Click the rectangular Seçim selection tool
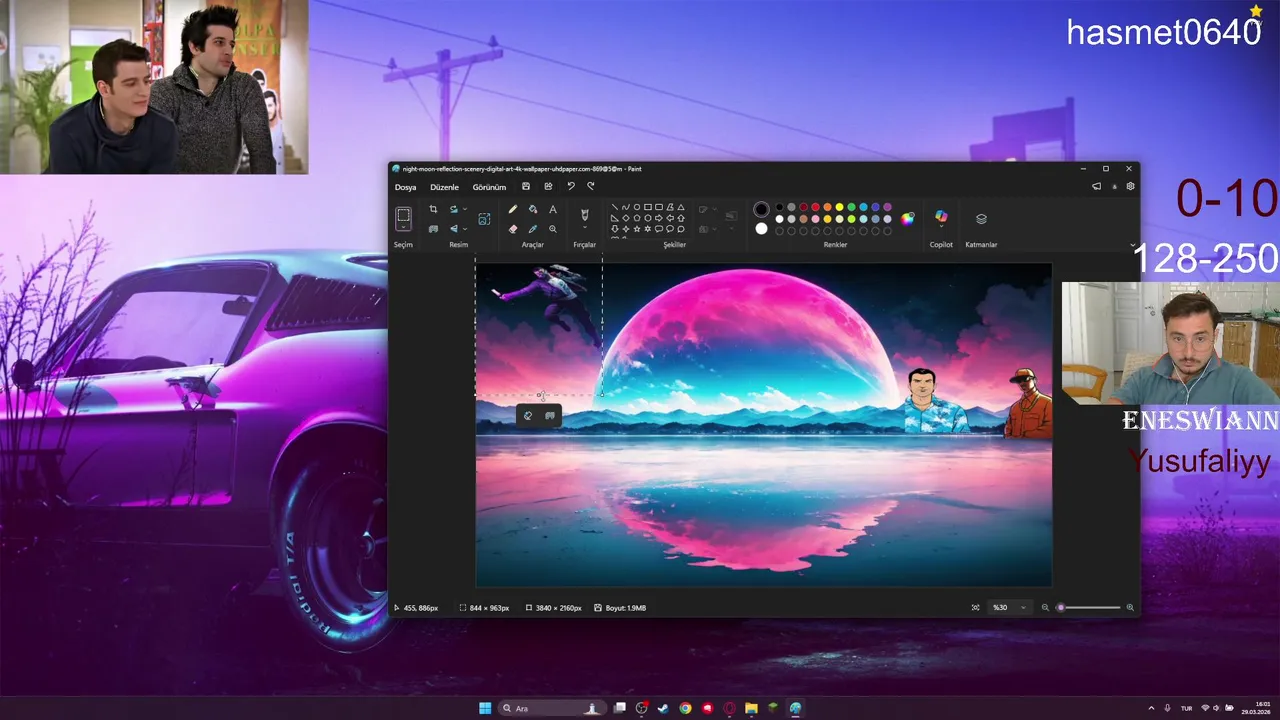This screenshot has height=720, width=1280. pyautogui.click(x=403, y=215)
